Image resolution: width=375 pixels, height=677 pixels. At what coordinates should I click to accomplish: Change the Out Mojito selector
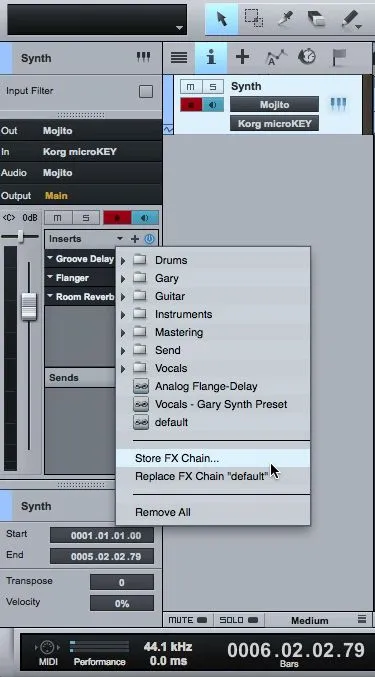[x=81, y=130]
